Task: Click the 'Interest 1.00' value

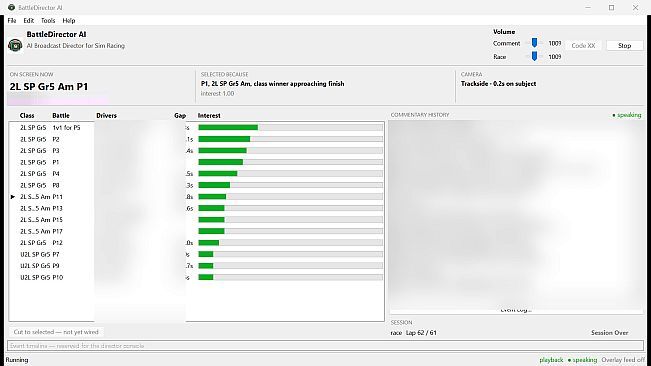Action: [x=218, y=94]
